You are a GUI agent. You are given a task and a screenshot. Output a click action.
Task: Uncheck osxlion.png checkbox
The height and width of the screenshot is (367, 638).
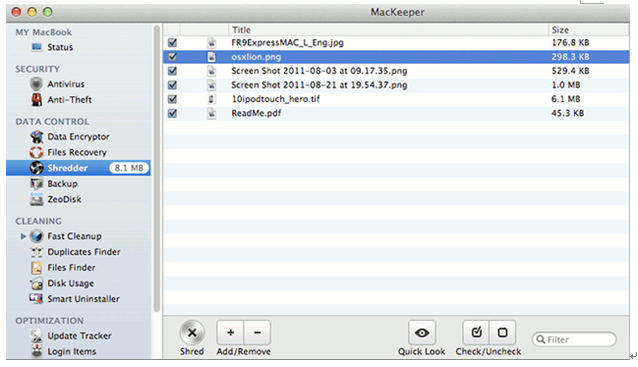pyautogui.click(x=173, y=57)
